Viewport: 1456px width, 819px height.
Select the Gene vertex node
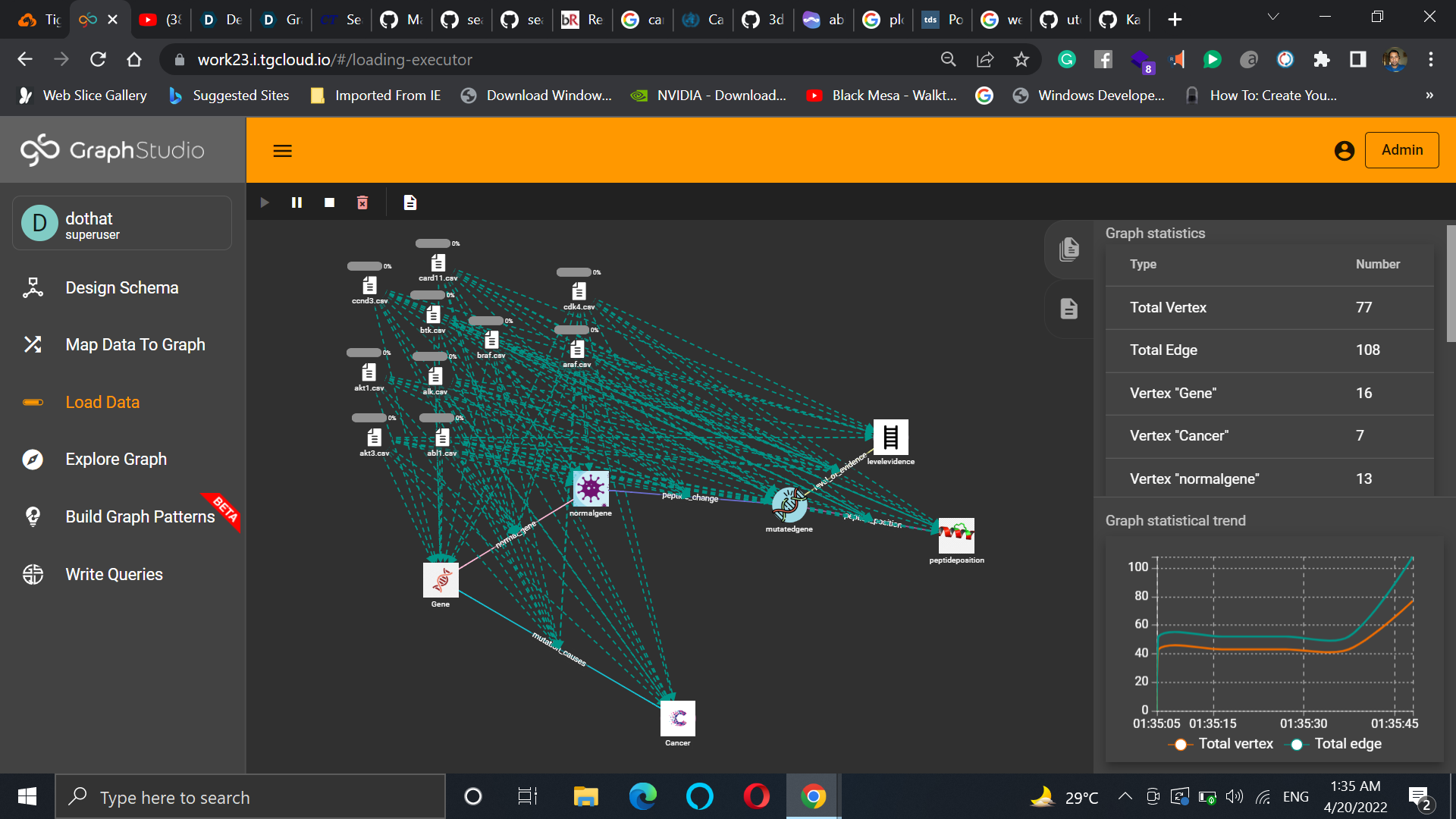[x=441, y=580]
